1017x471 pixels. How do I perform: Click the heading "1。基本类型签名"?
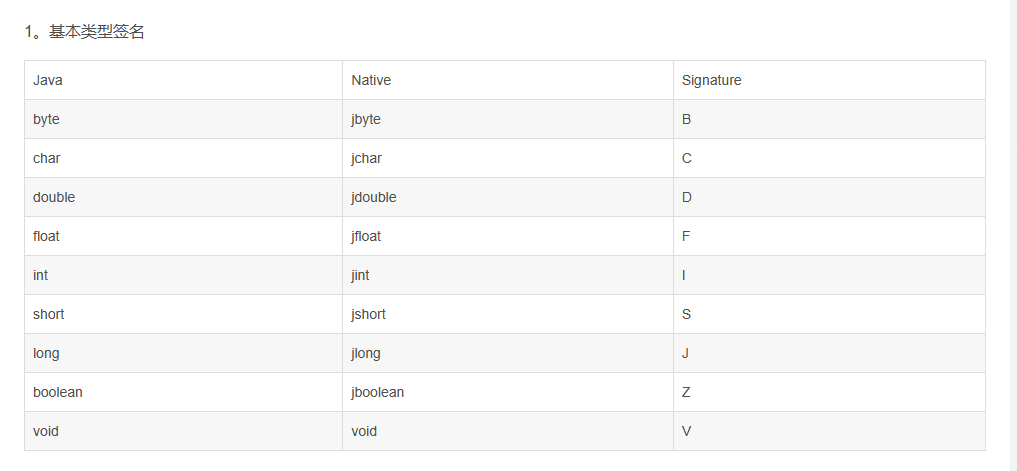(85, 32)
